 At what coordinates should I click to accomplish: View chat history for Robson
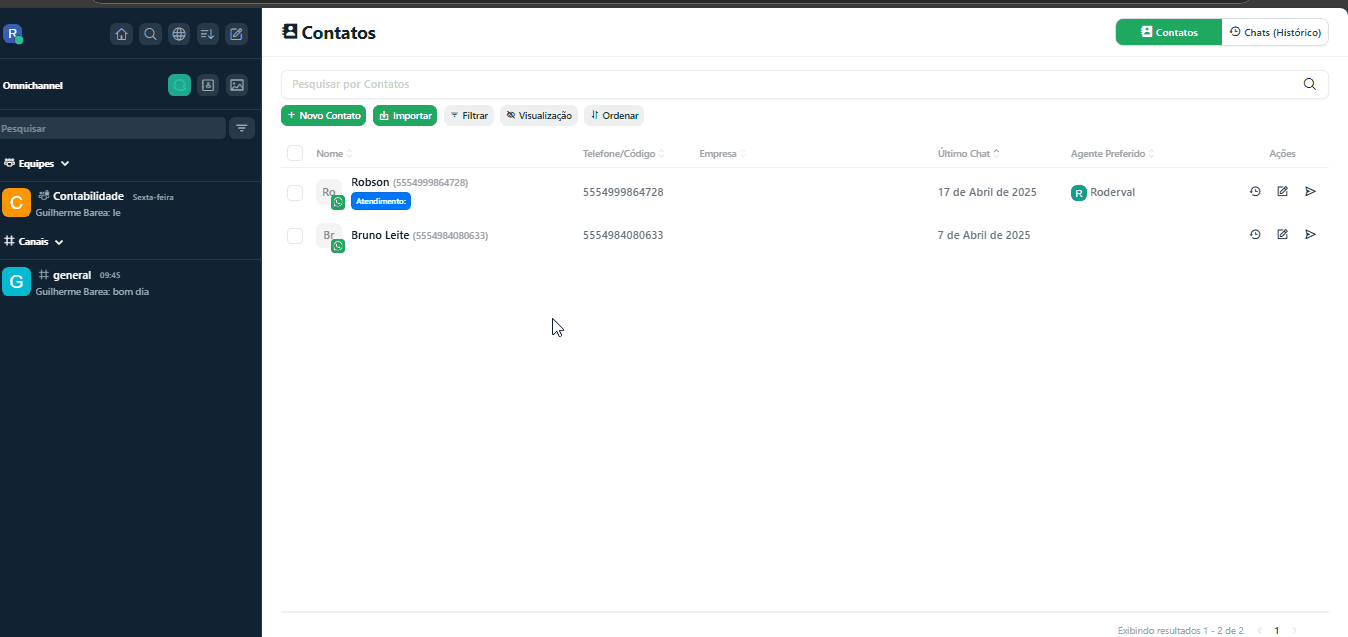pos(1255,191)
